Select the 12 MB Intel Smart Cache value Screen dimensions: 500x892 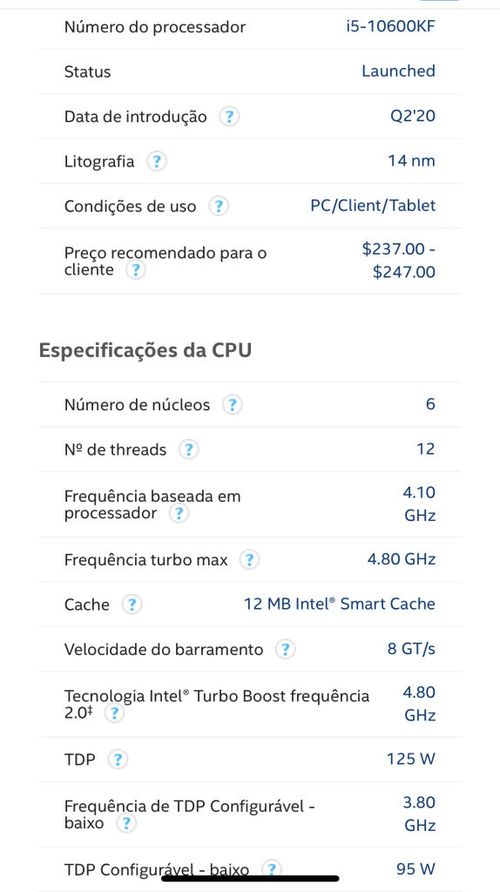tap(340, 604)
